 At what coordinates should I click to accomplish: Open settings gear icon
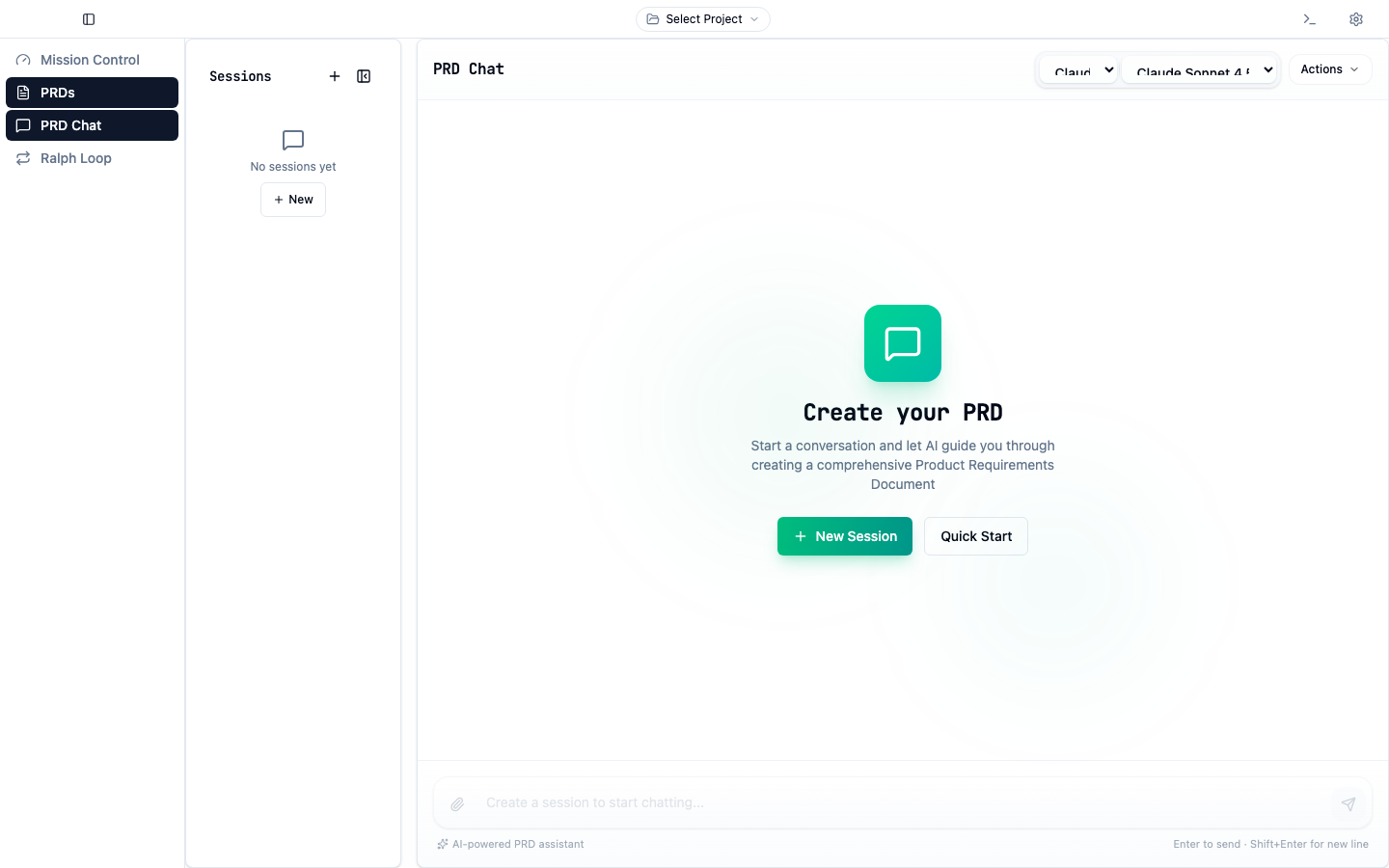pyautogui.click(x=1355, y=19)
